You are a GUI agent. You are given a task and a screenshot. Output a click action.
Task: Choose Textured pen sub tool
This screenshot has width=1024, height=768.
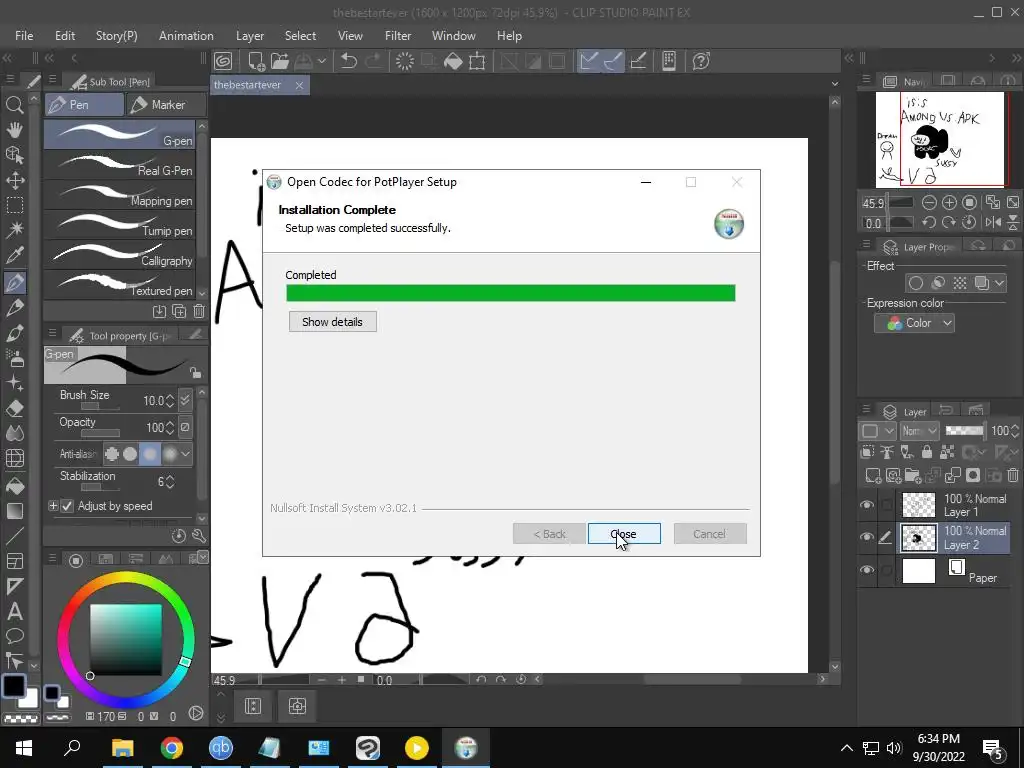120,285
